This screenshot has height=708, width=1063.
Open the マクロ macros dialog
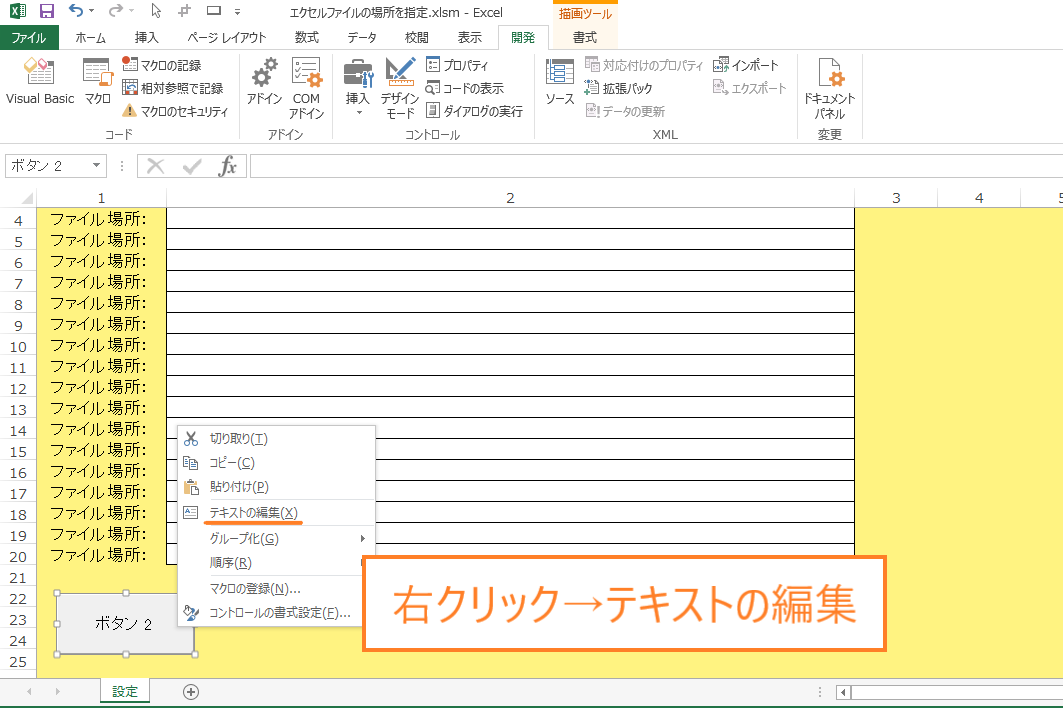[97, 81]
